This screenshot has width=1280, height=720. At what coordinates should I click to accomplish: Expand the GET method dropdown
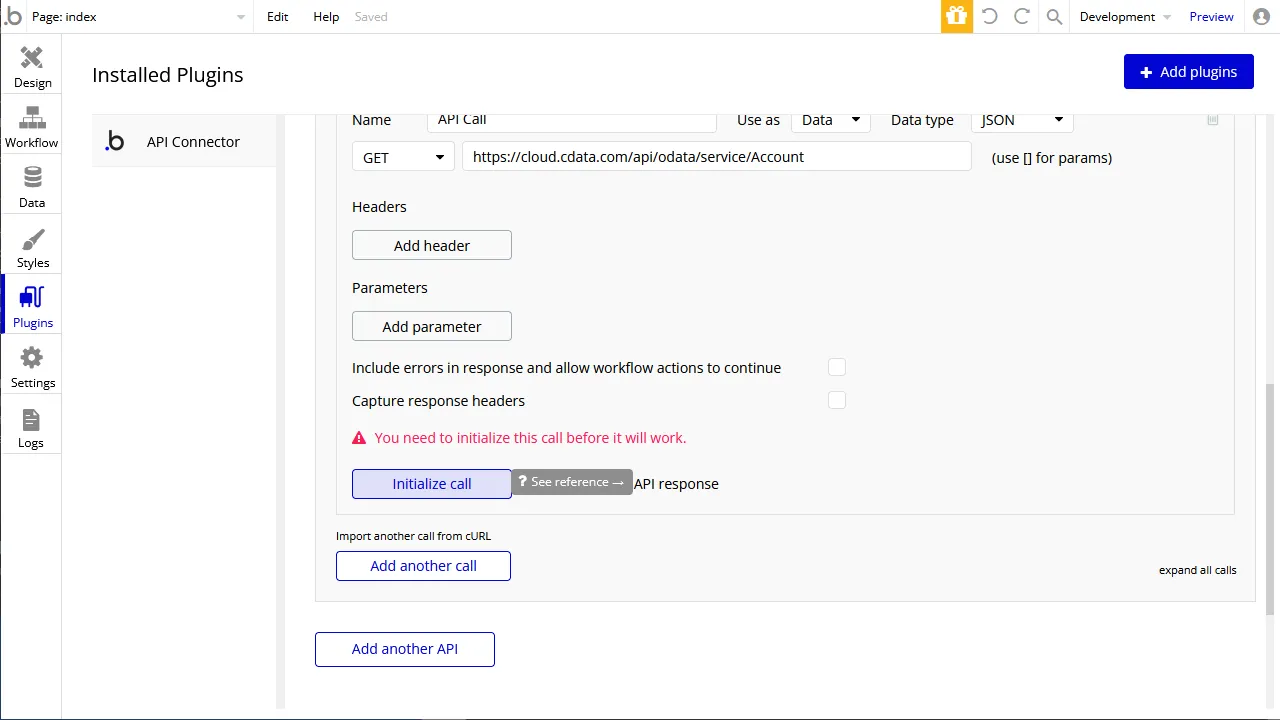403,157
